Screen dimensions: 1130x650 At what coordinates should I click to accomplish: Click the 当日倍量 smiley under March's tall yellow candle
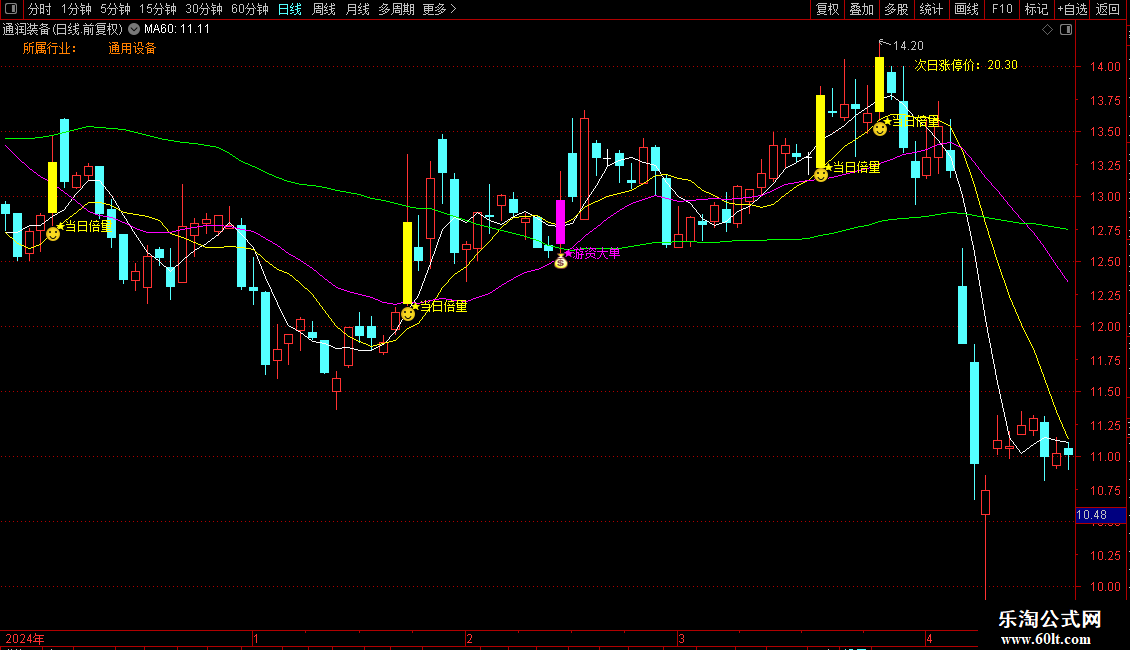821,174
